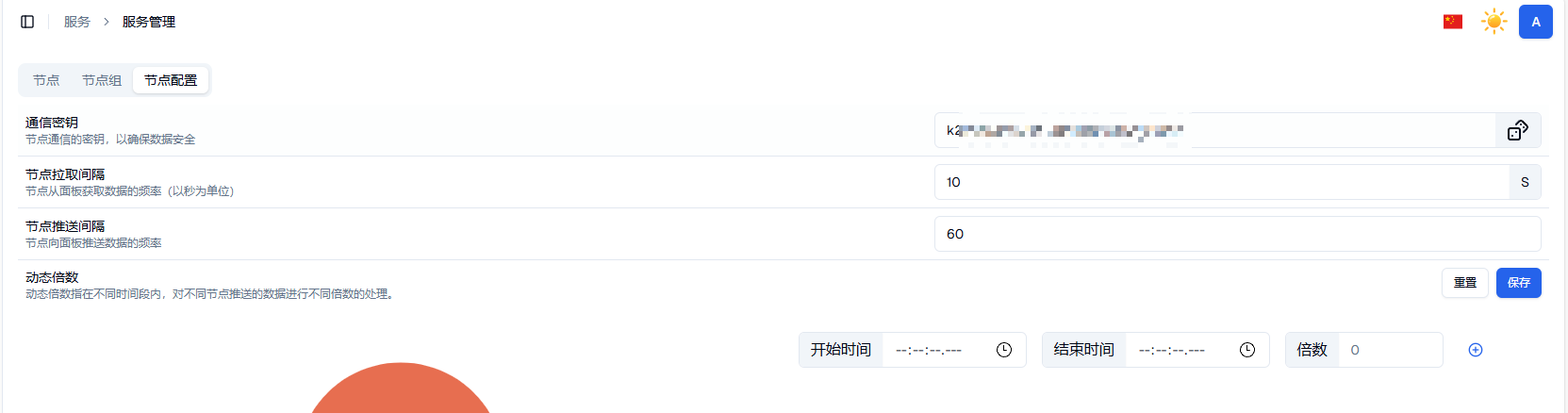
Task: Open the language selector flag icon
Action: (1452, 22)
